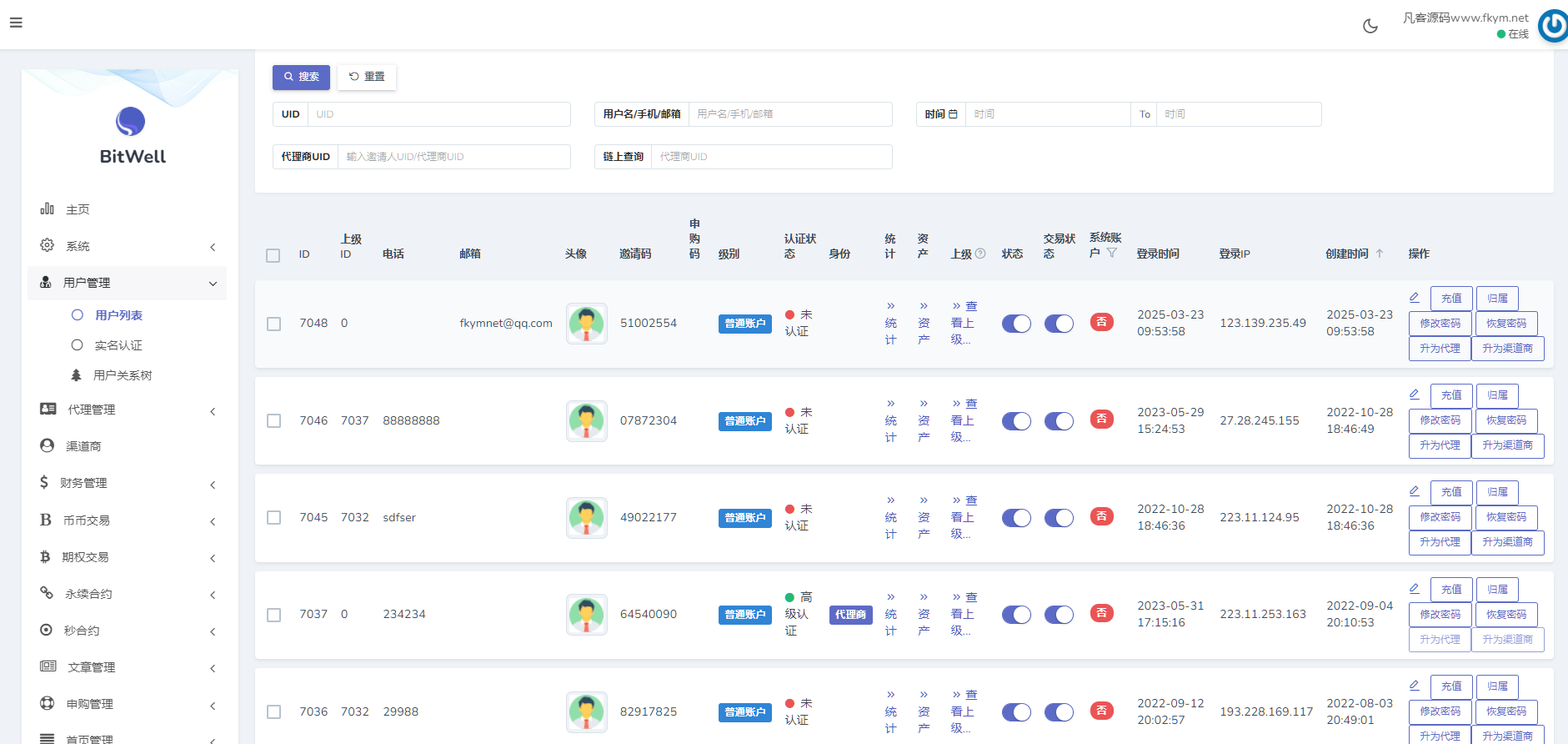Open 主页 in the sidebar
The width and height of the screenshot is (1568, 744).
pyautogui.click(x=127, y=209)
